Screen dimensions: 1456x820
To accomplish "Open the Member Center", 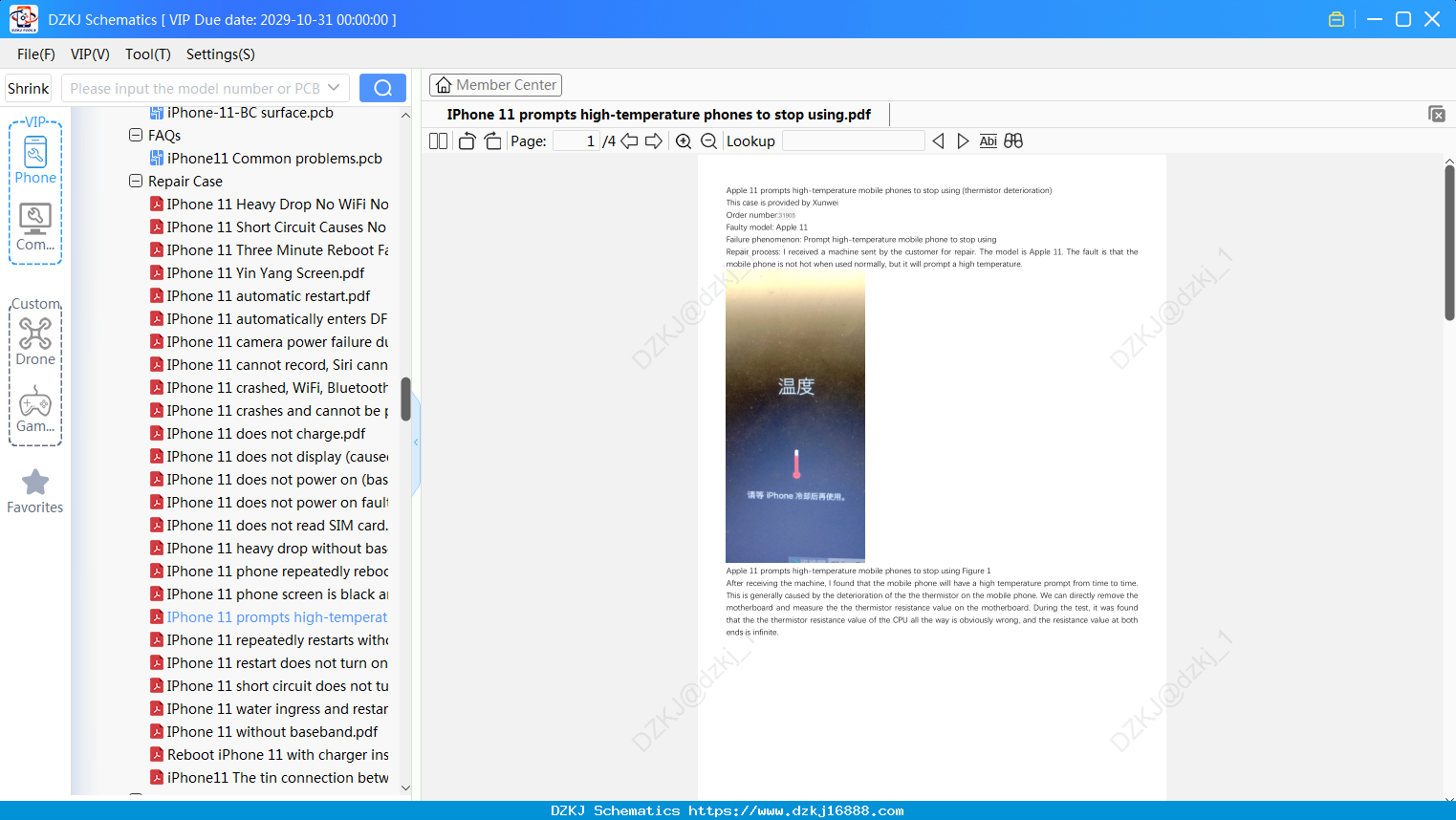I will click(x=495, y=85).
